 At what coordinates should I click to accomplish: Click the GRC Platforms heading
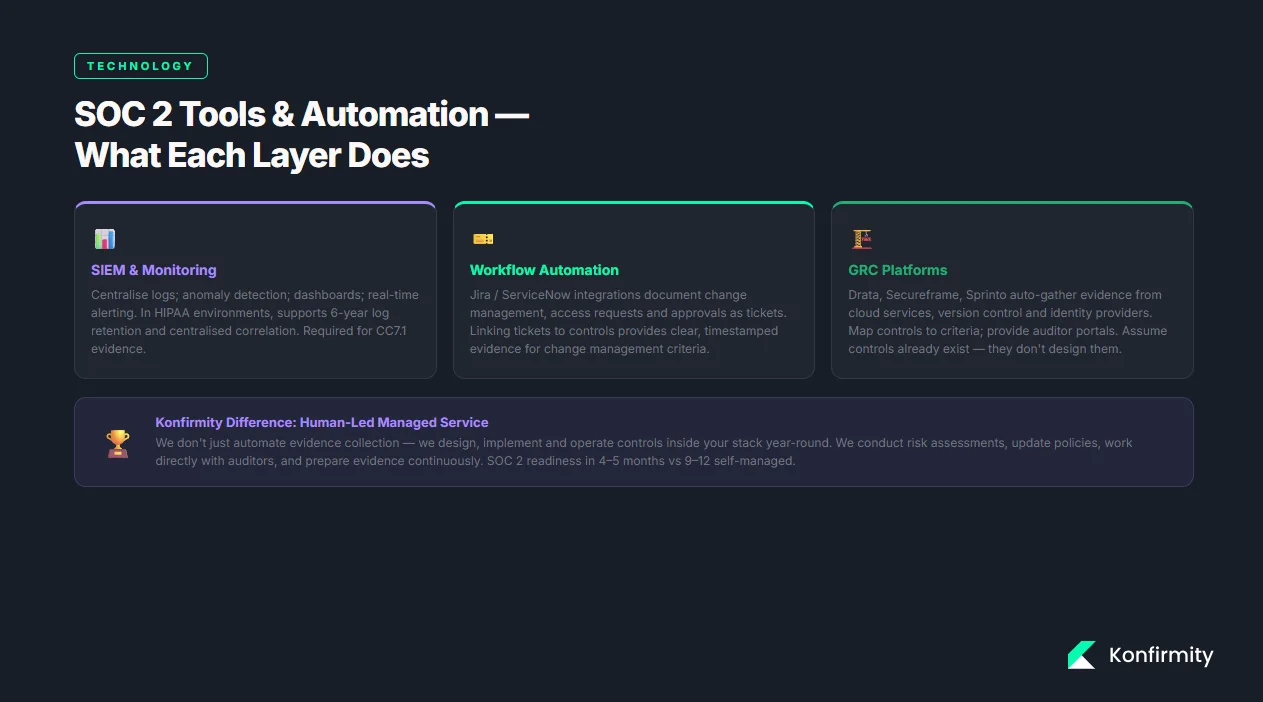(x=897, y=270)
